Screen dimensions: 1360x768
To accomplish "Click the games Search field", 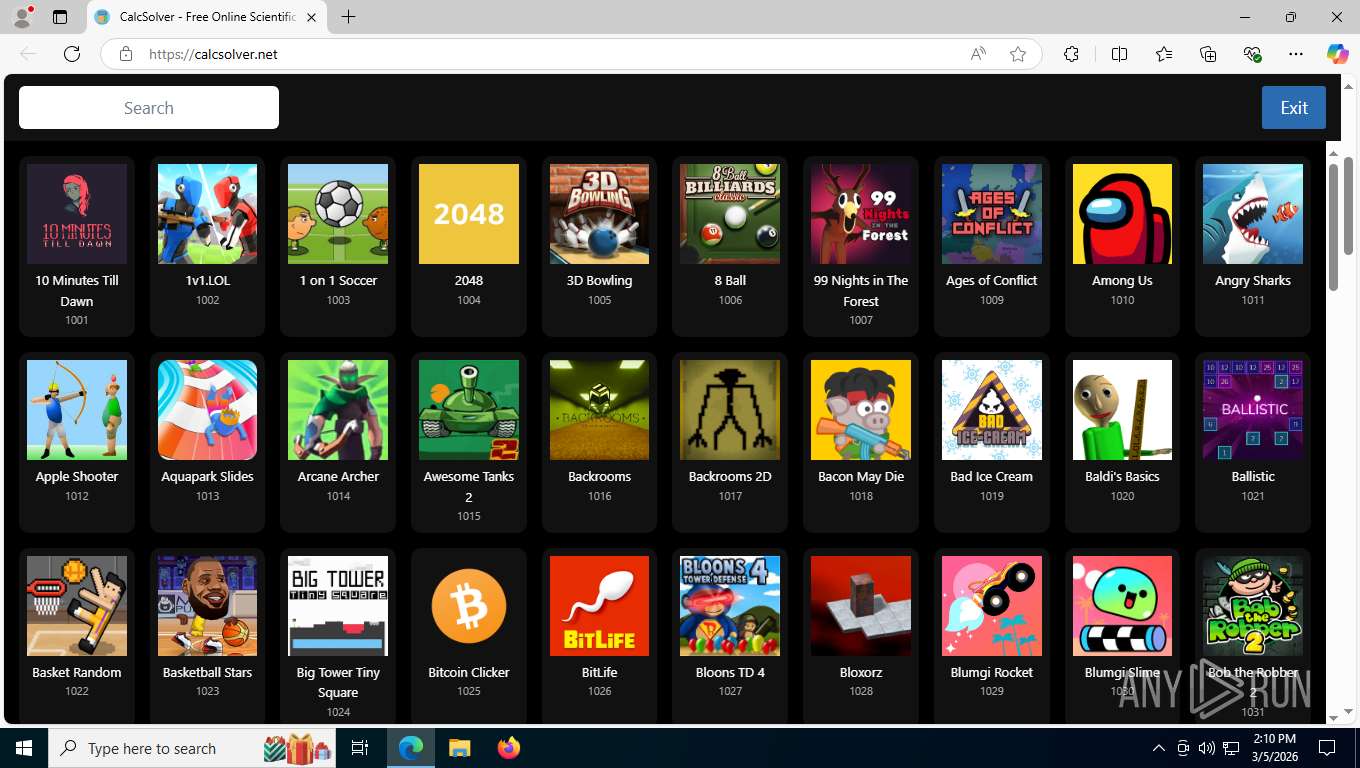I will click(x=149, y=107).
